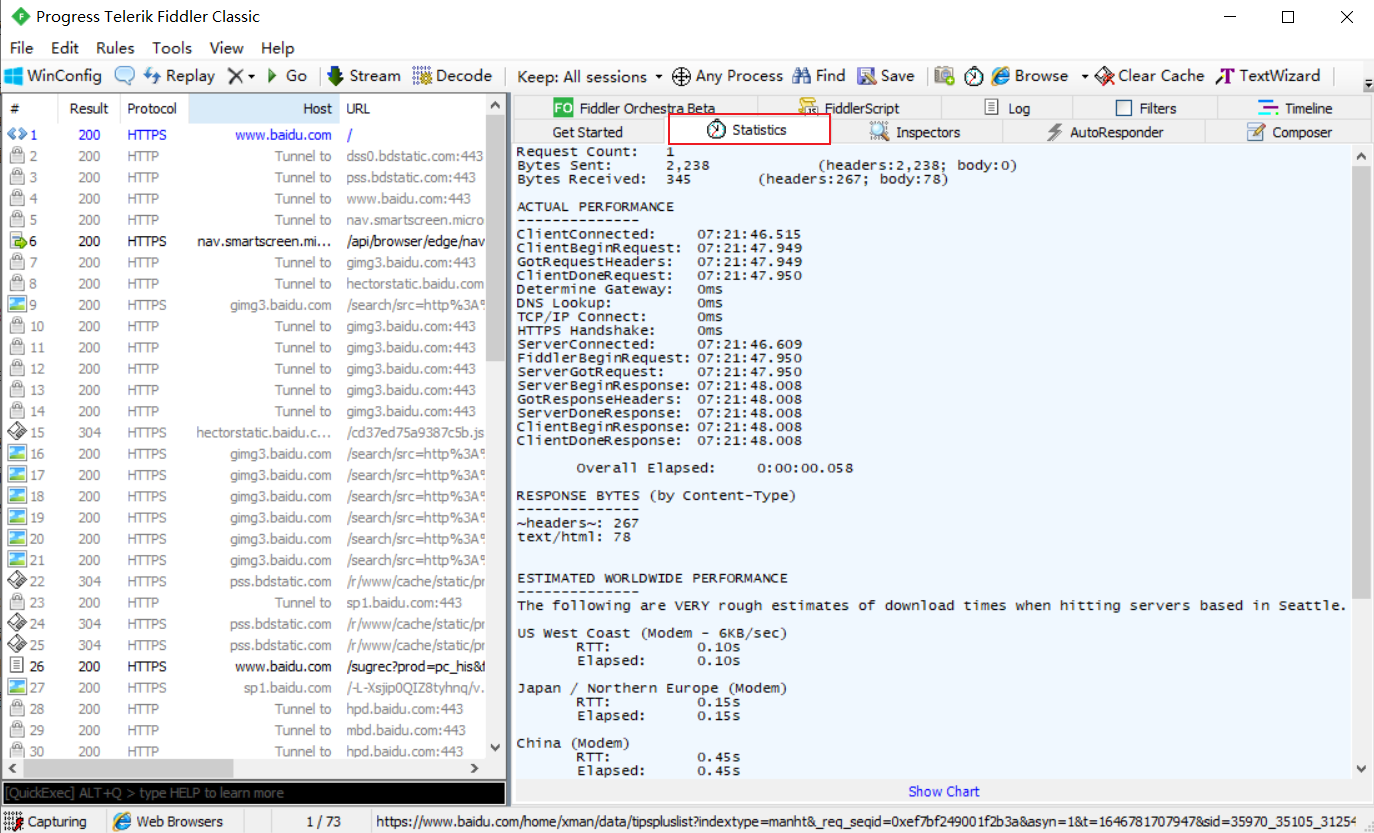Save sessions with the Save button
The image size is (1374, 833).
click(886, 76)
